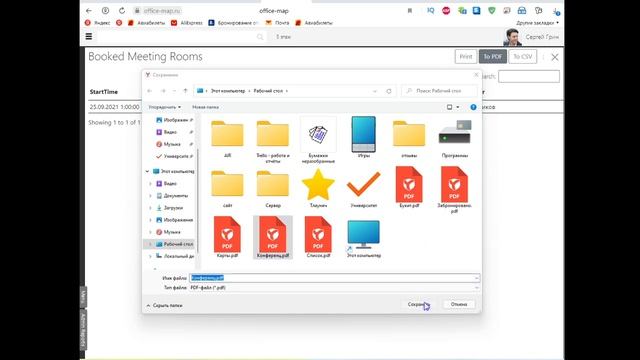Click the blue help icon

tap(473, 107)
